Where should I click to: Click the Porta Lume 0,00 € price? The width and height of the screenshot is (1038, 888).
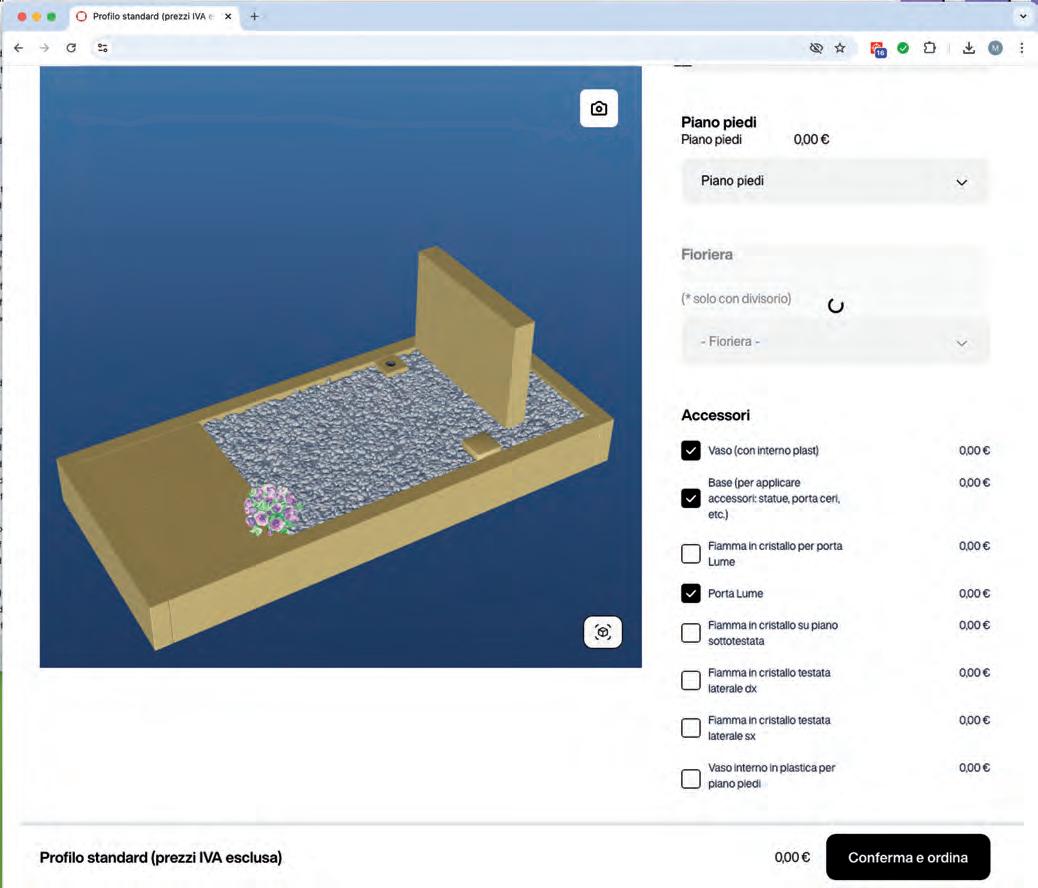(974, 593)
